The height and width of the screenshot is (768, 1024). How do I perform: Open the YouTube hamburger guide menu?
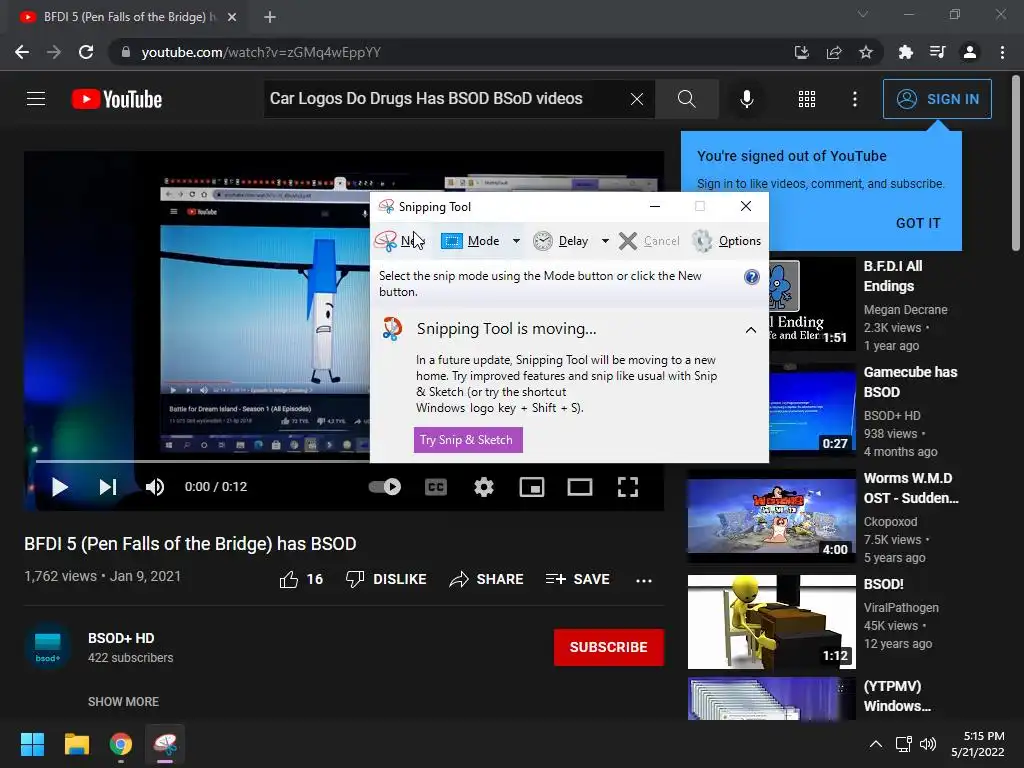[36, 99]
